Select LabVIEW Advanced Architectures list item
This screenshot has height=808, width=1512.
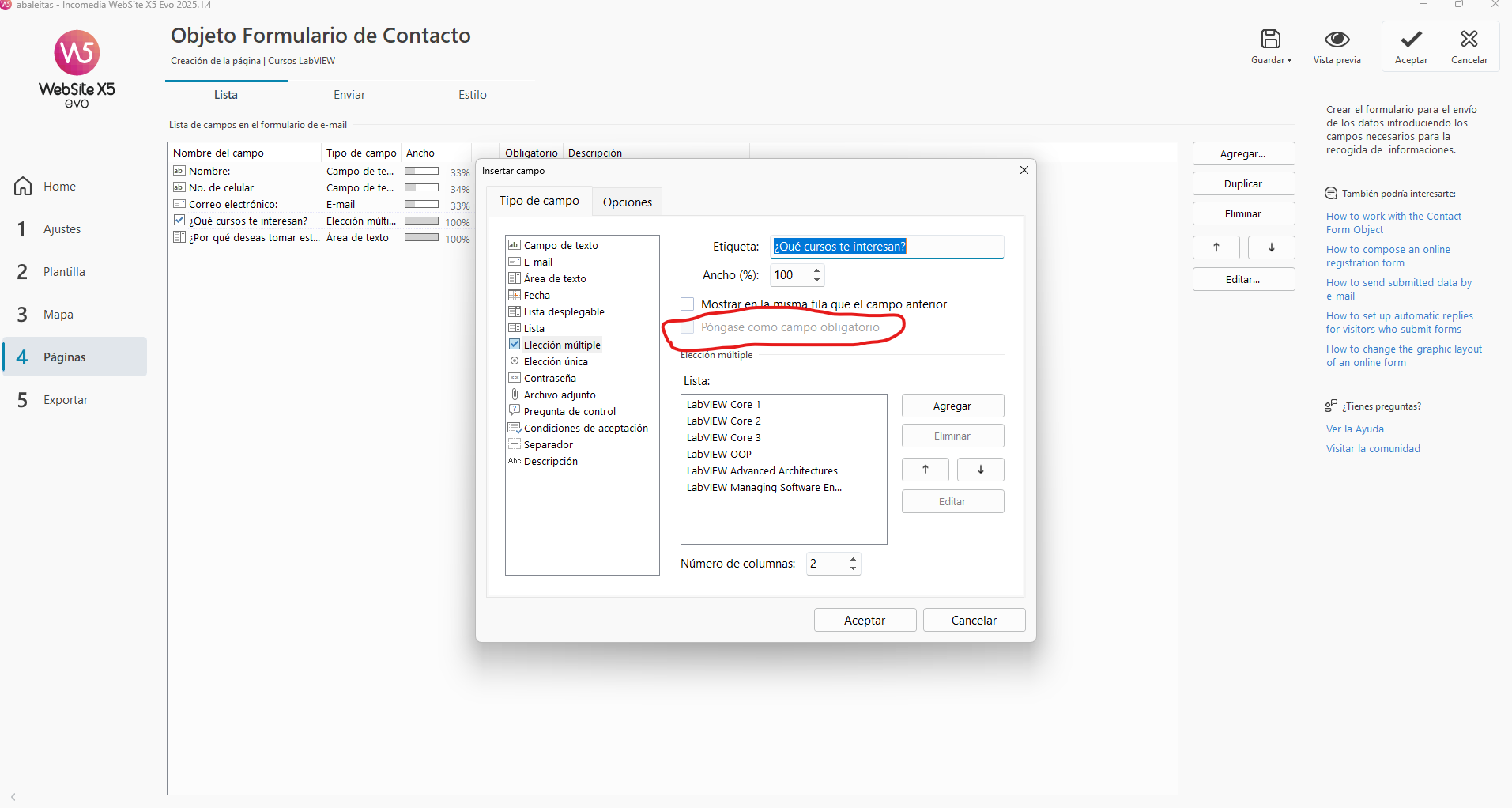(x=762, y=471)
